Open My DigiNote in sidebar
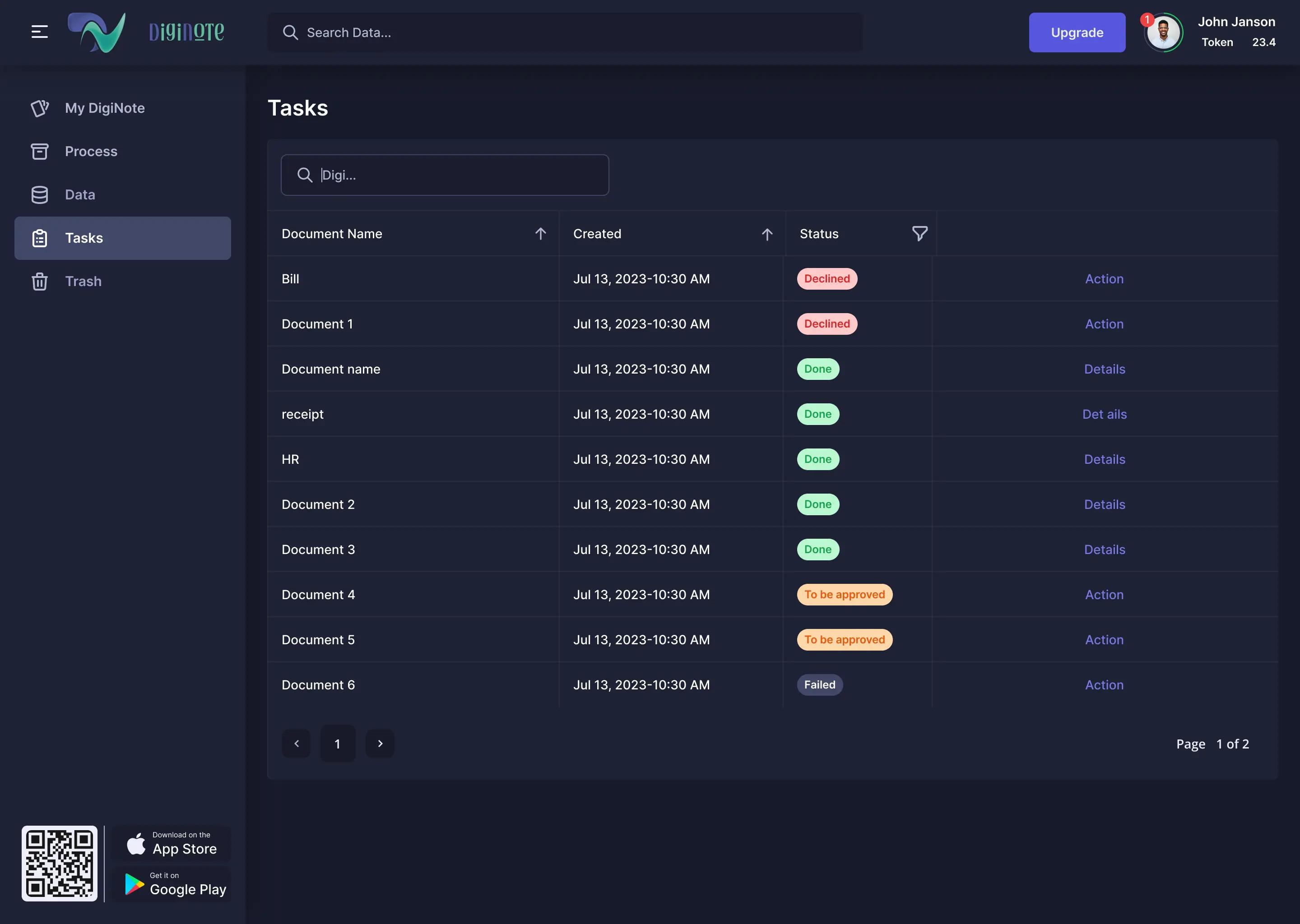Screen dimensions: 1300x924 click(x=105, y=108)
